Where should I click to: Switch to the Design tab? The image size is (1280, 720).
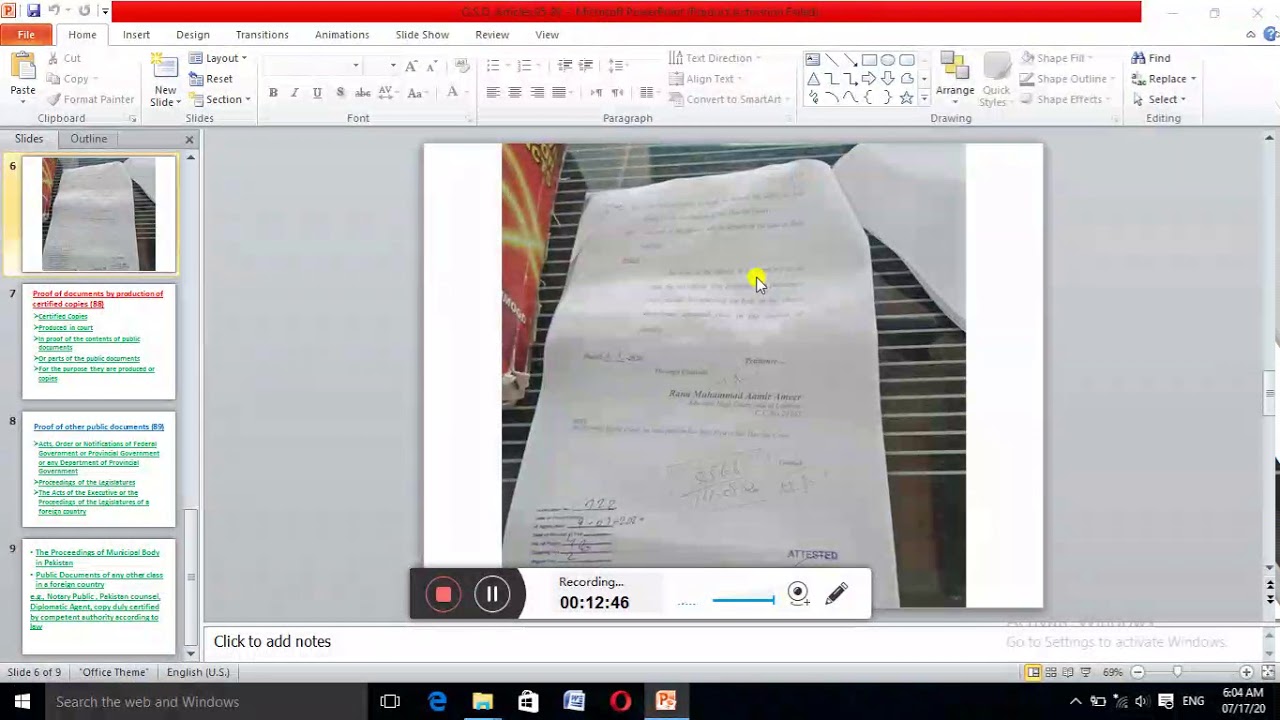tap(193, 34)
